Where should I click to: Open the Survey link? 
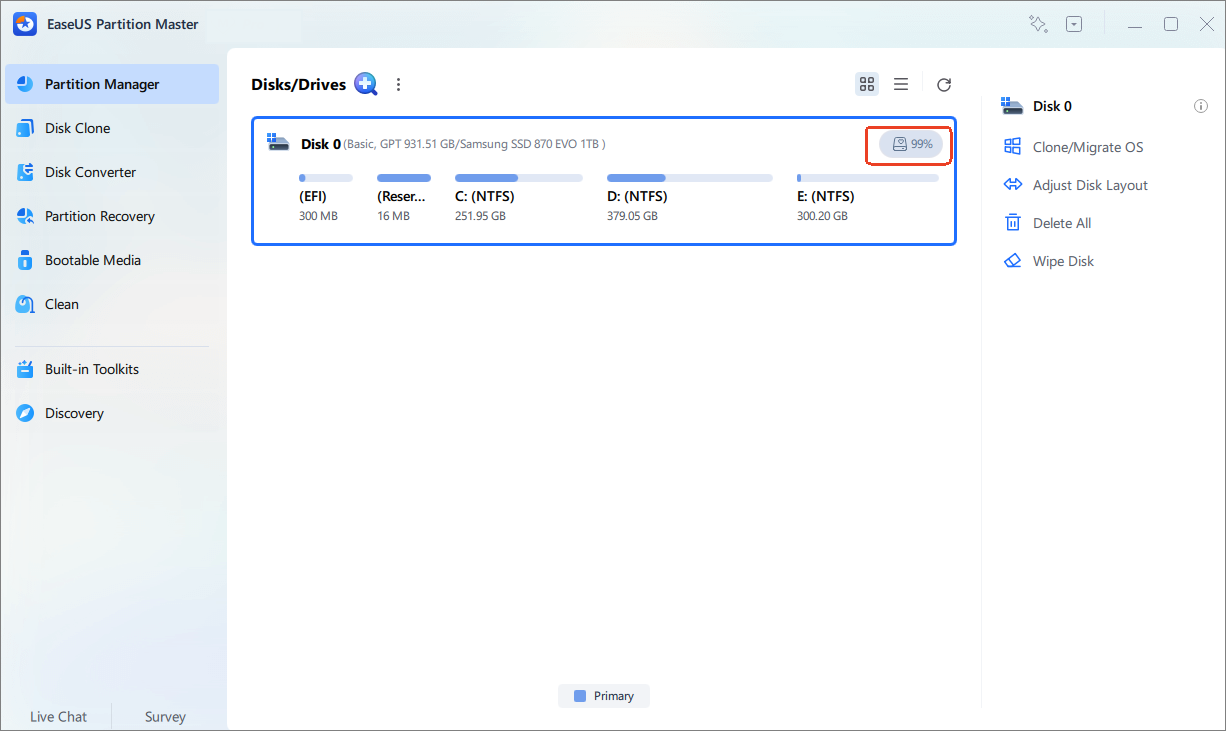coord(165,716)
